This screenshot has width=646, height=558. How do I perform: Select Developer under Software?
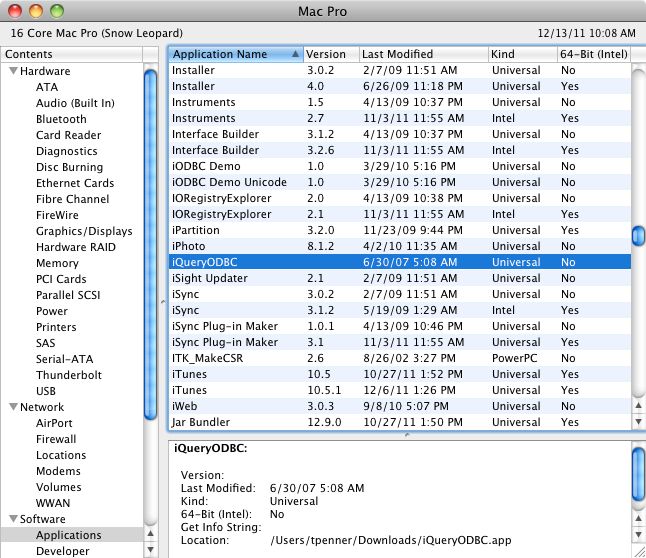click(x=63, y=551)
